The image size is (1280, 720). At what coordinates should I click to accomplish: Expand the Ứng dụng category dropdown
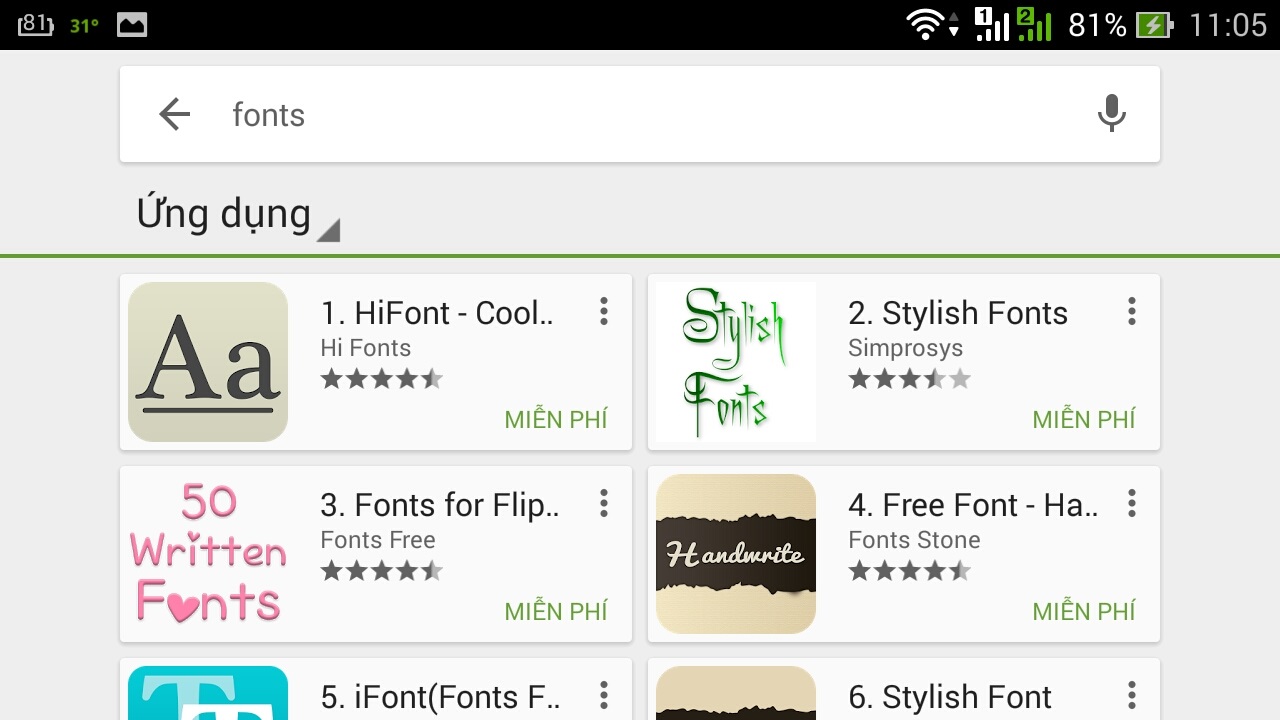click(238, 215)
